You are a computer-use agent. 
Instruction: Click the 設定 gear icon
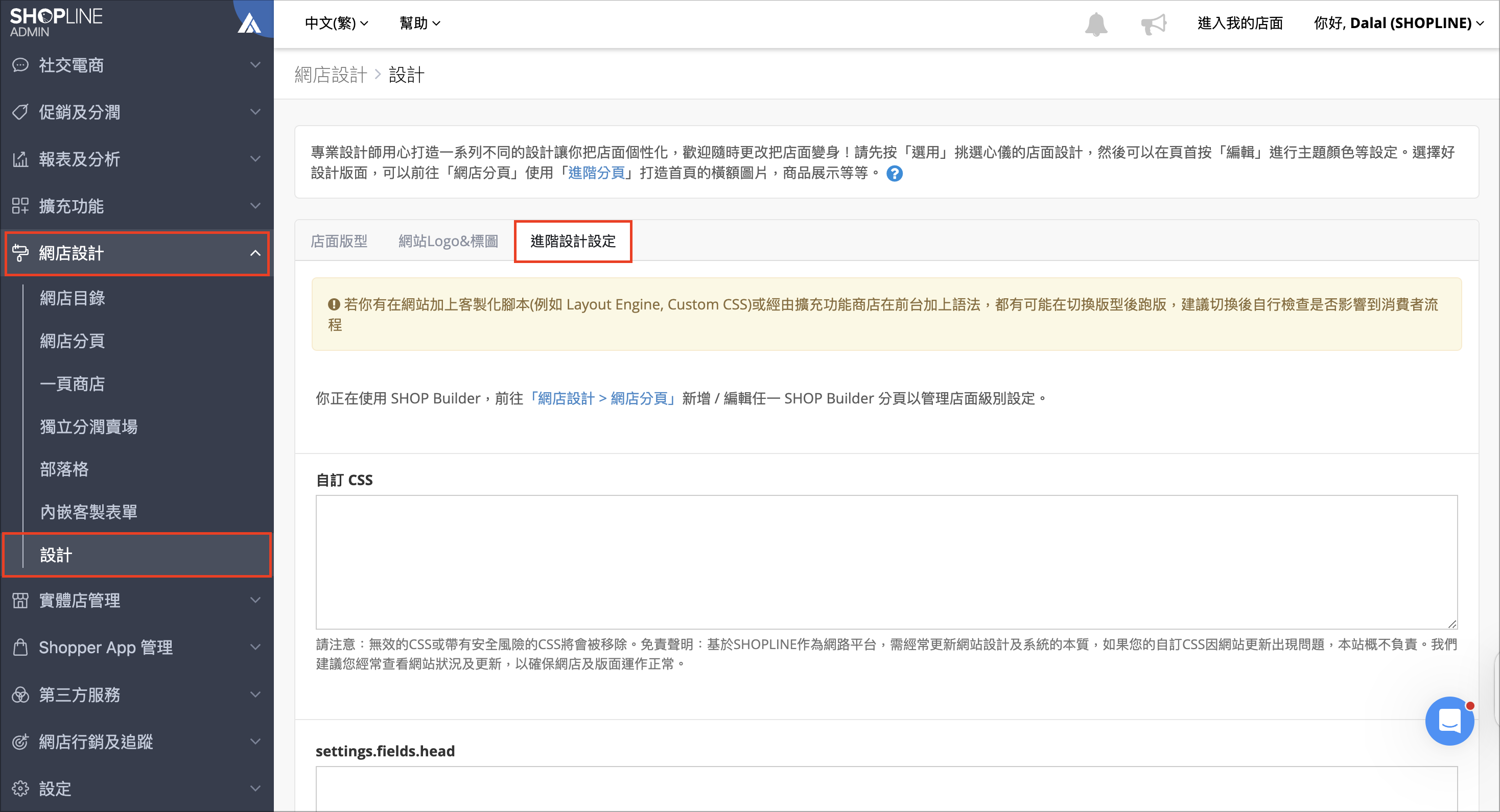point(20,789)
